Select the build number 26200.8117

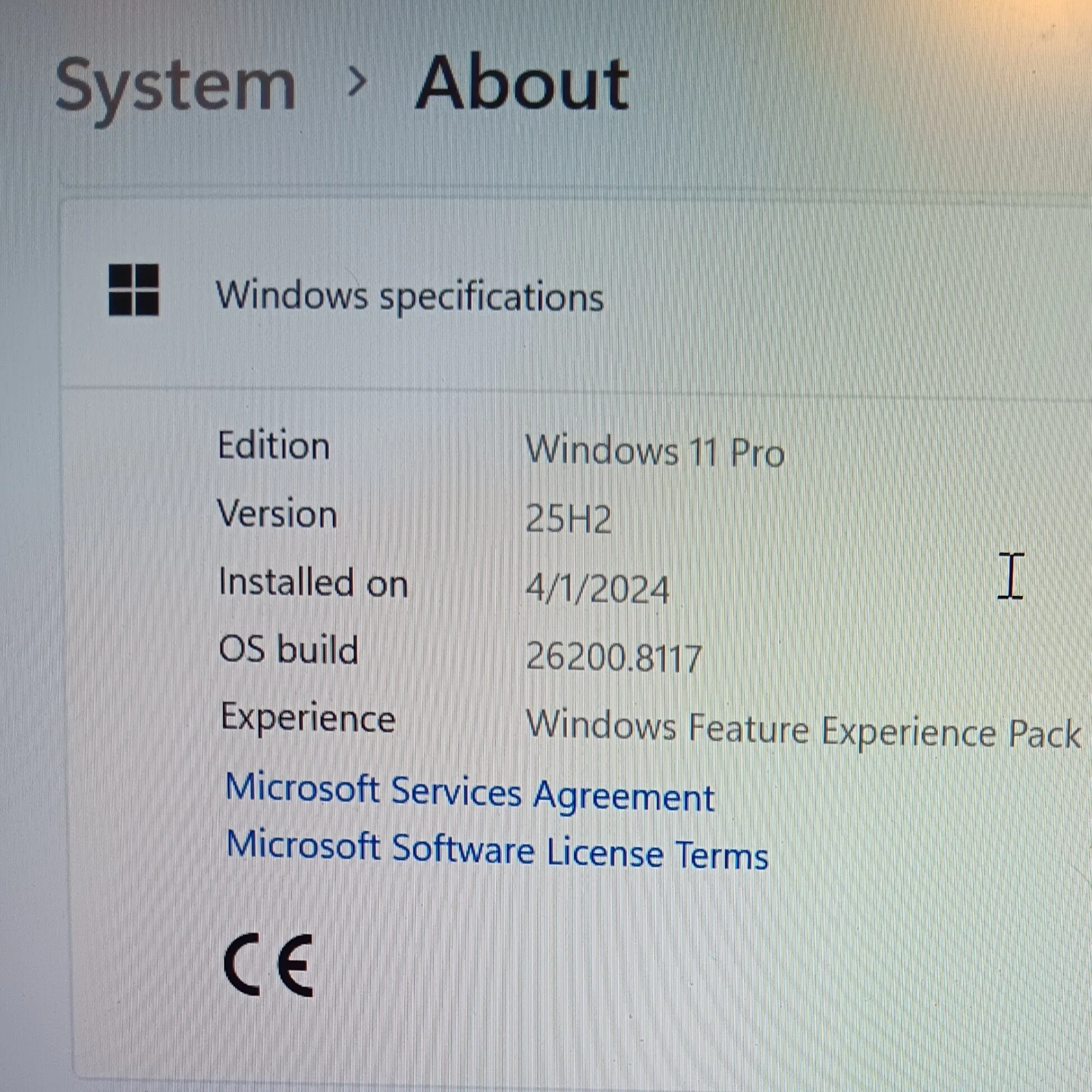(614, 657)
